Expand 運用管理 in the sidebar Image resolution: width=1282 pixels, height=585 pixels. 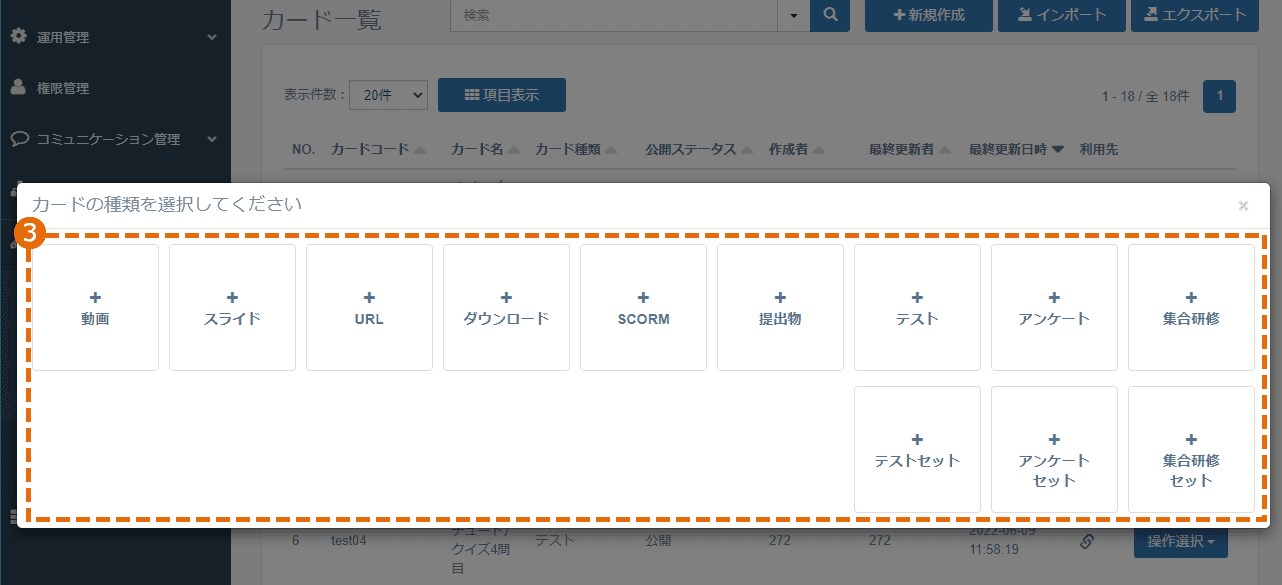click(x=115, y=37)
